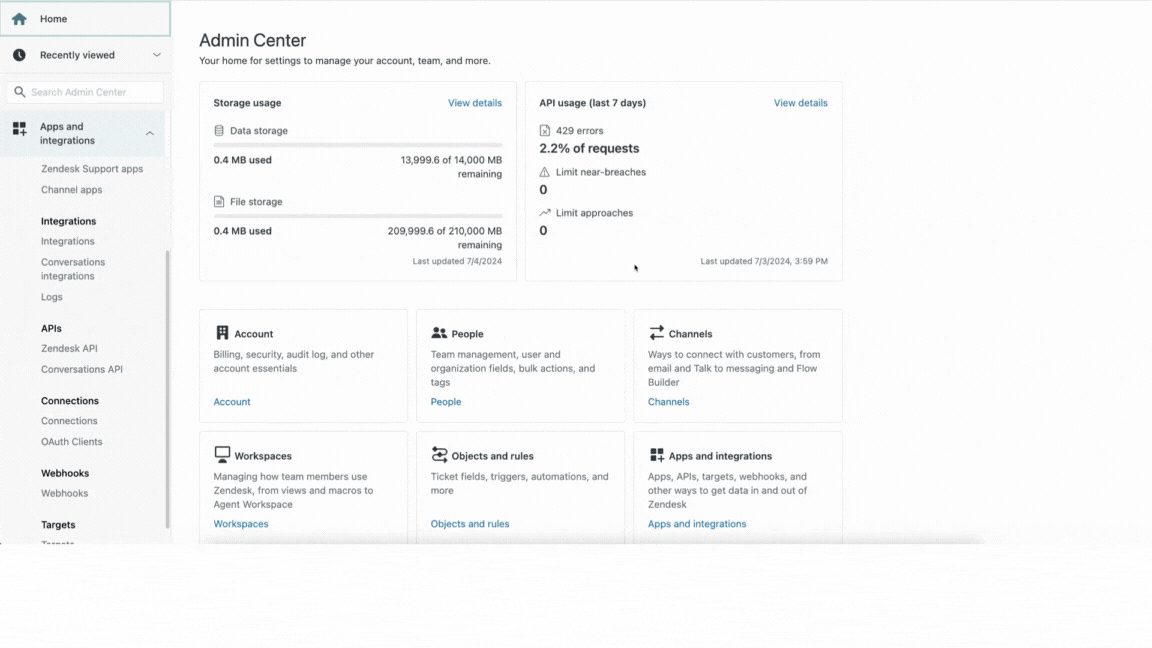View details for API usage
The height and width of the screenshot is (648, 1152).
pos(800,103)
